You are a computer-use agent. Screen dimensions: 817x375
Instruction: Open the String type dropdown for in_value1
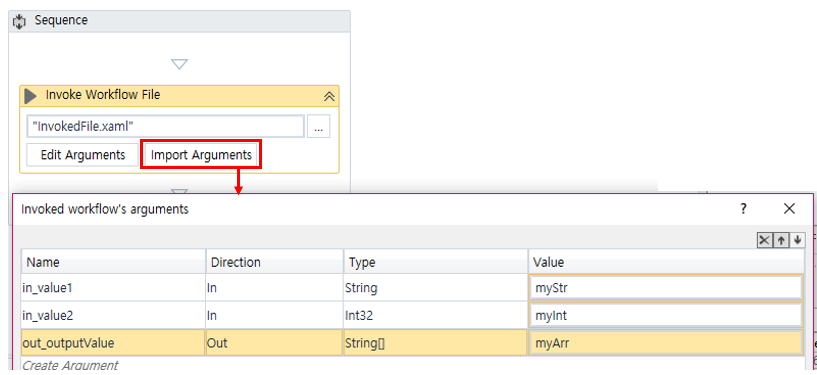(x=436, y=288)
